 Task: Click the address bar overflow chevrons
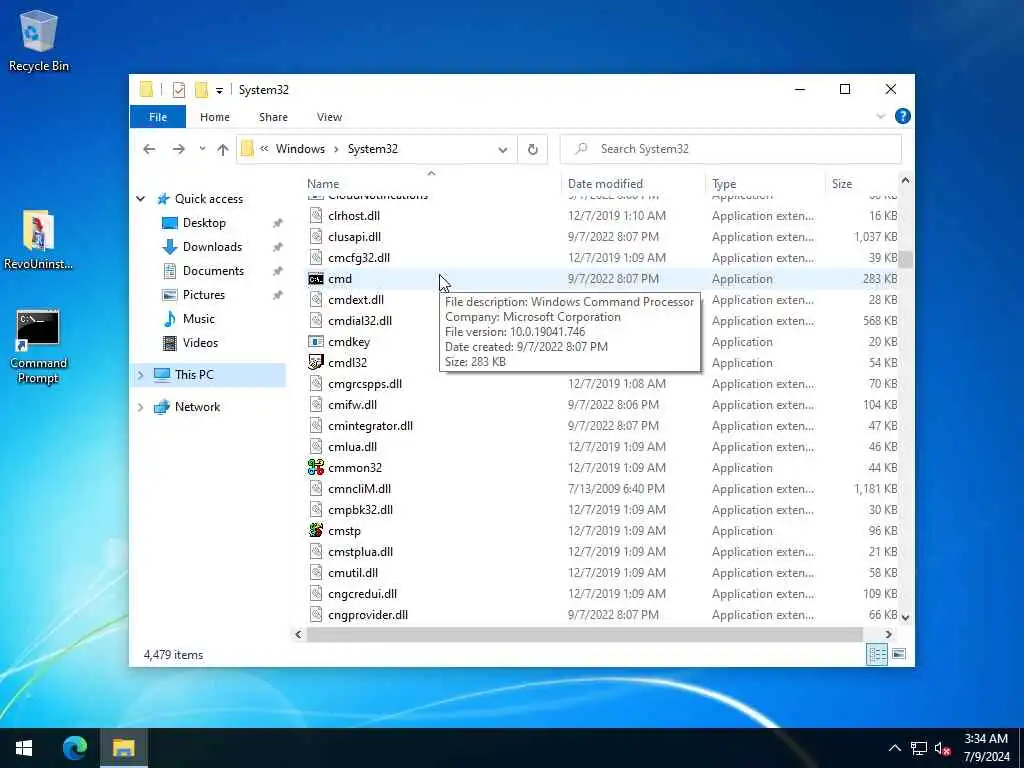click(264, 149)
